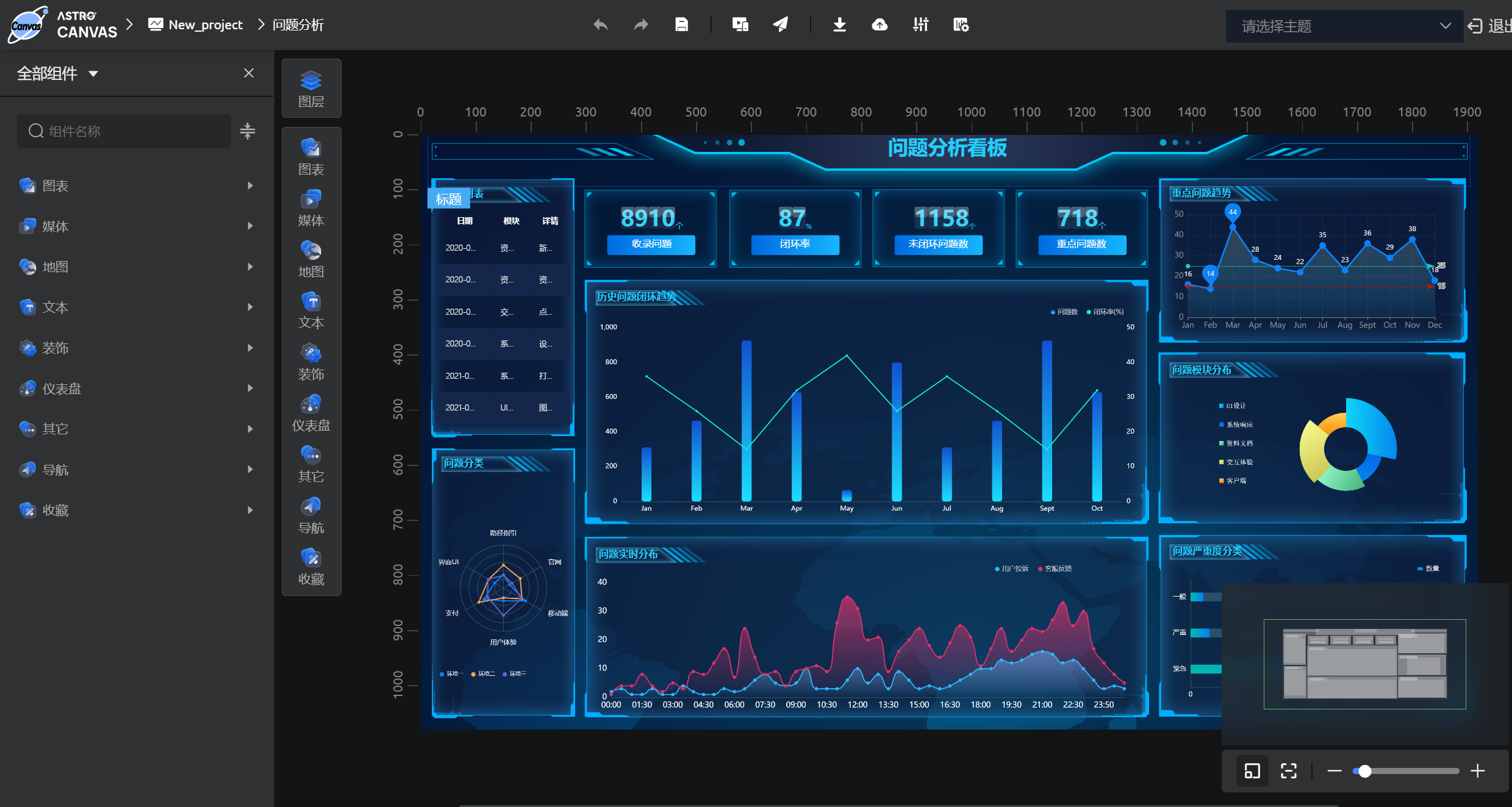Open the sliders settings icon in toolbar
This screenshot has height=807, width=1512.
pos(920,25)
